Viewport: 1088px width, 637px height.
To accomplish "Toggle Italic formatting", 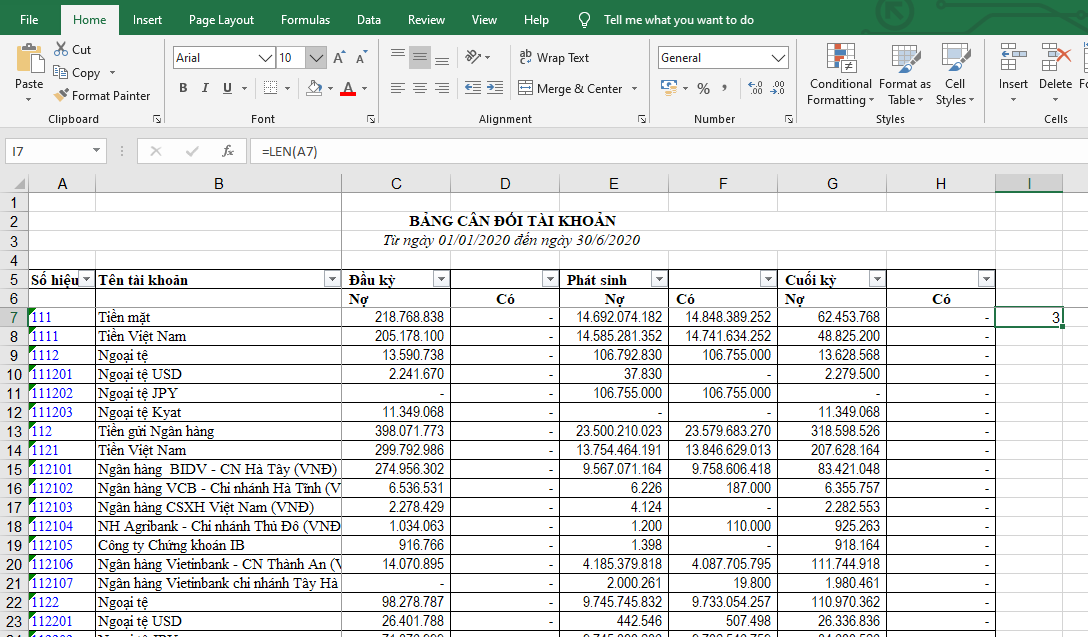I will tap(207, 88).
